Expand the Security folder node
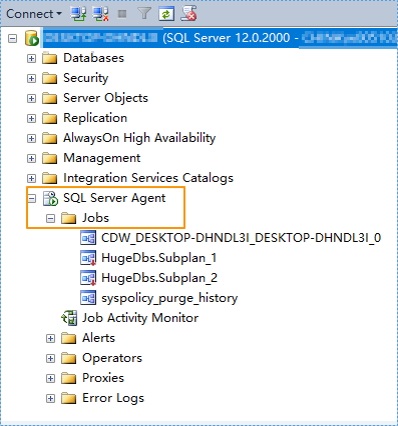 tap(31, 78)
